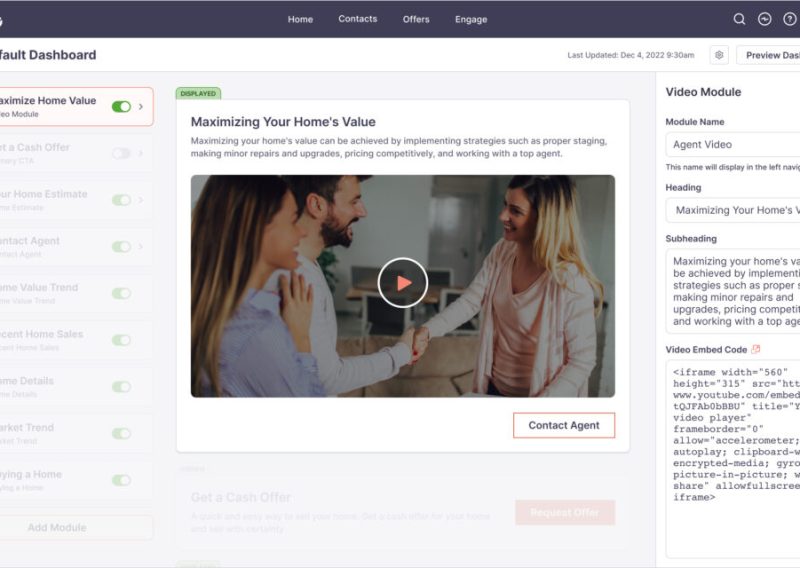Click into the Module Name input field
This screenshot has height=568, width=800.
(x=733, y=145)
